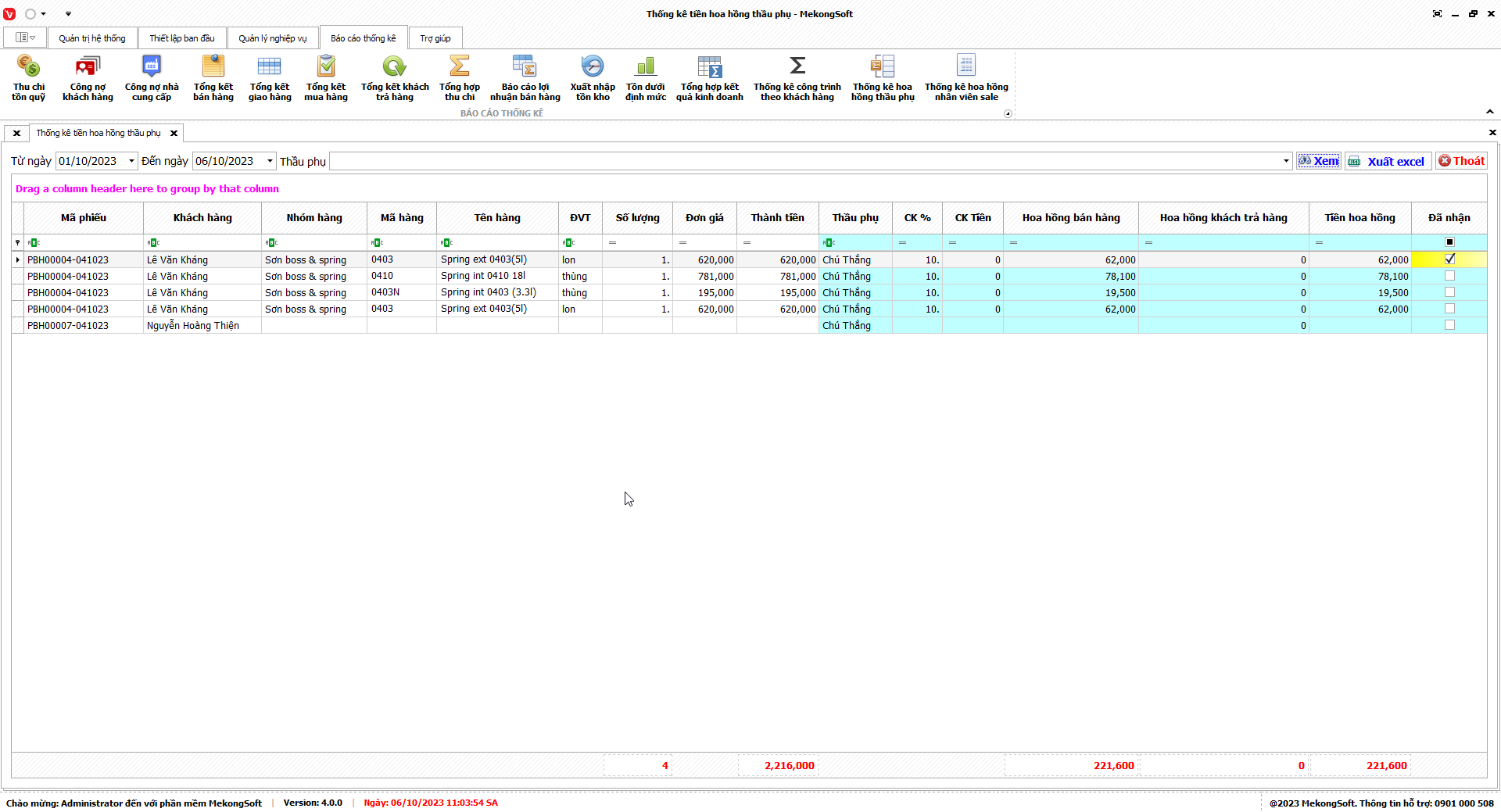Check Đã nhận for Spring int 0410 18l
The width and height of the screenshot is (1501, 812).
(x=1449, y=276)
